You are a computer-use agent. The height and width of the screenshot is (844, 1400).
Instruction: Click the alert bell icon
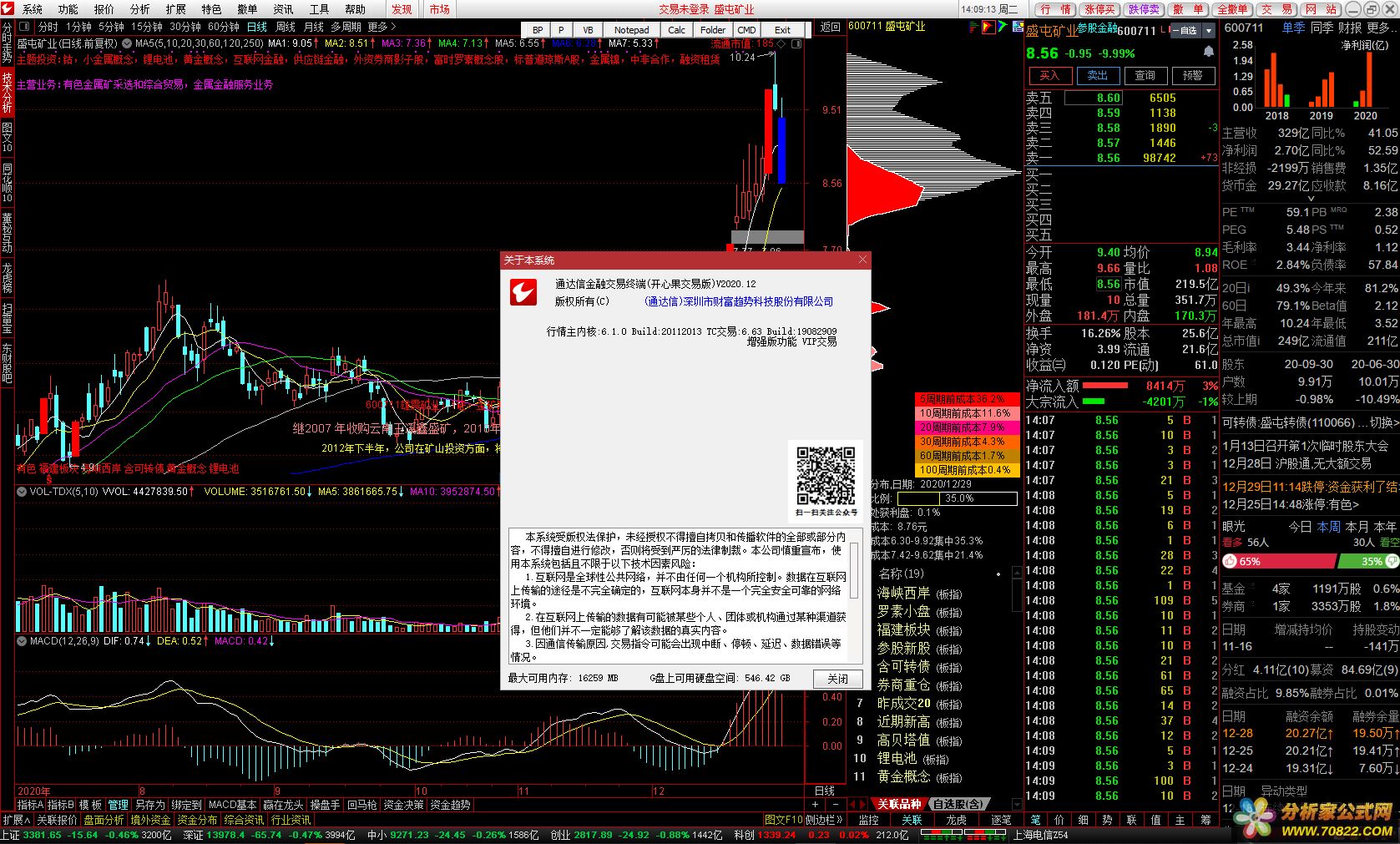1208,52
